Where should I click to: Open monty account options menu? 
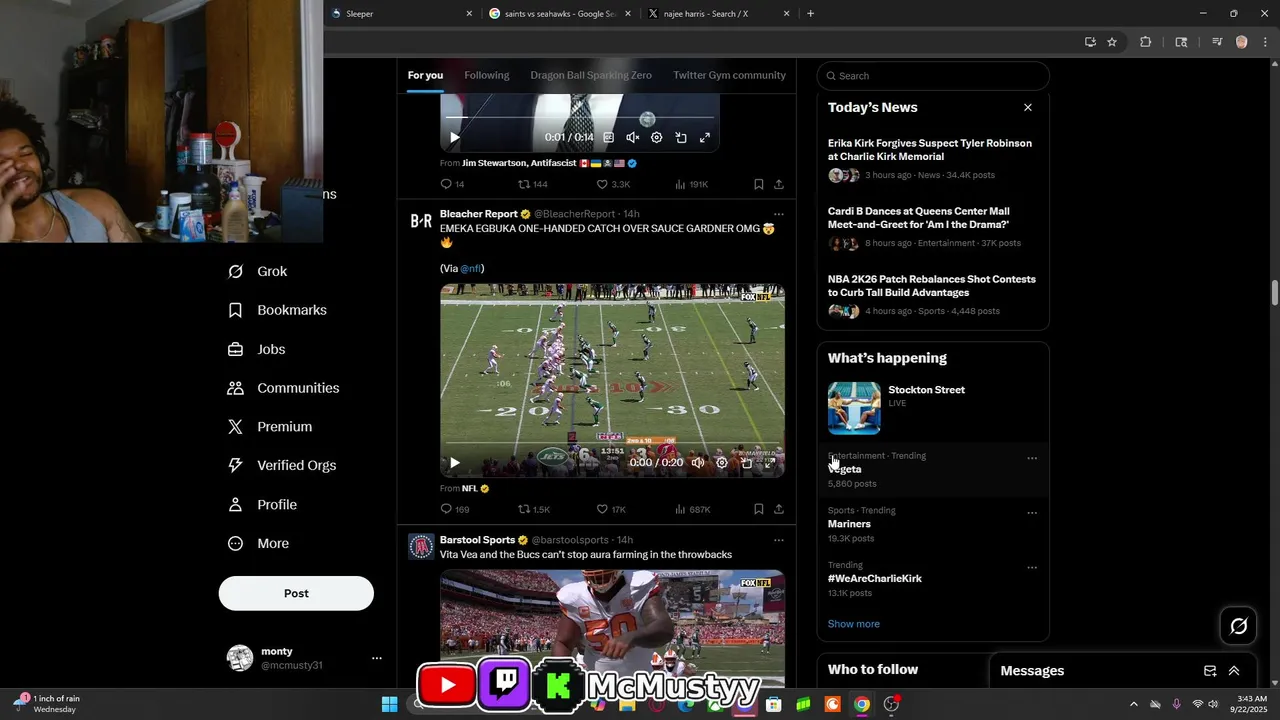point(377,658)
